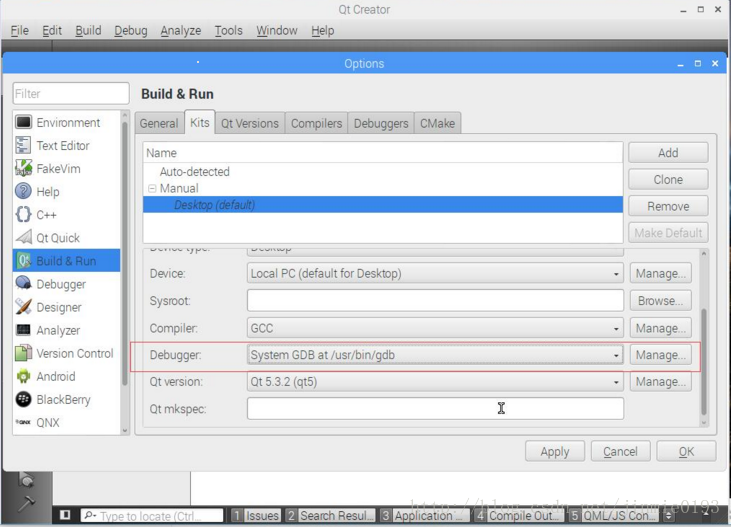This screenshot has width=731, height=527.
Task: Select the BlackBerry icon
Action: coord(23,399)
